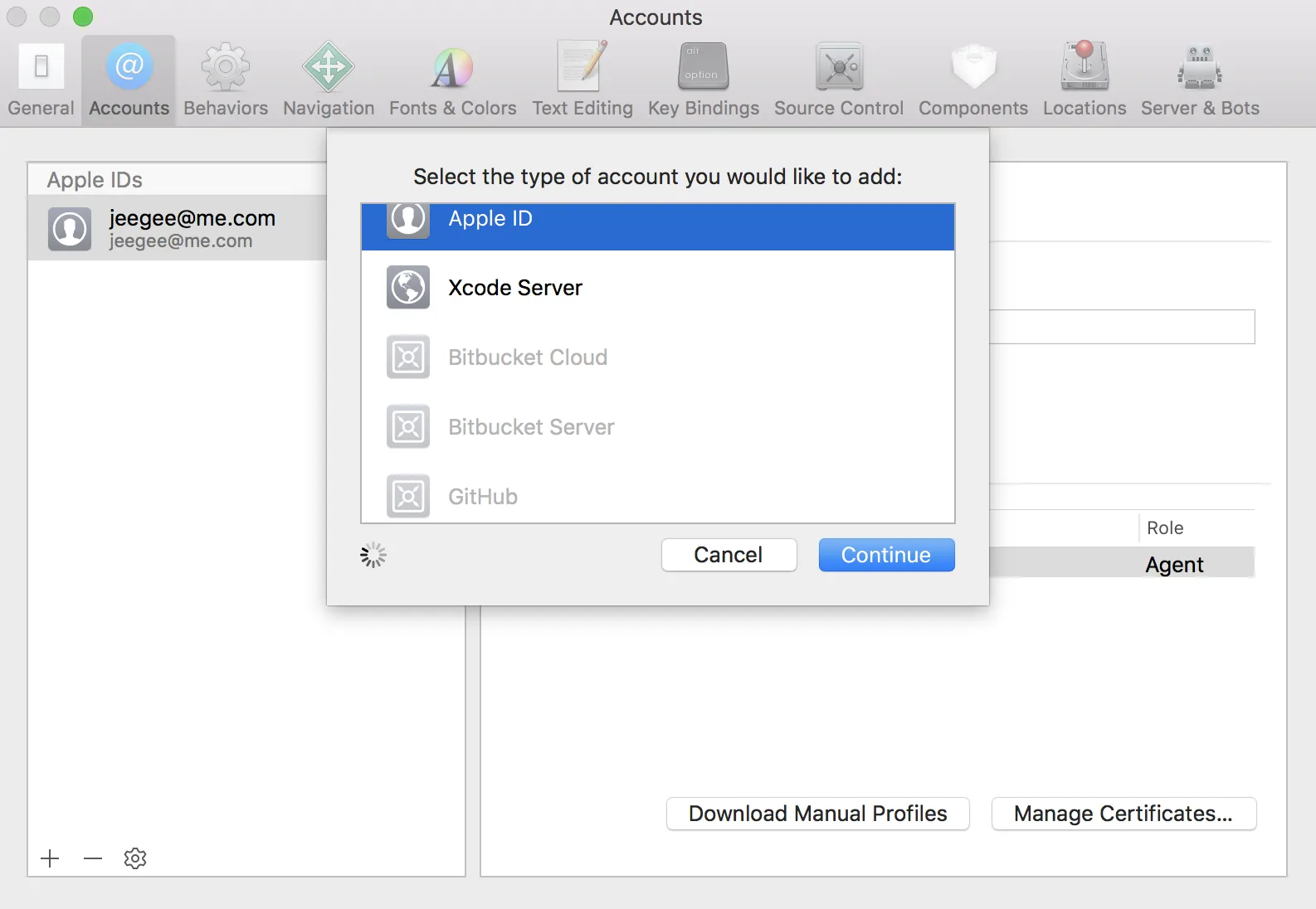Switch to the Locations tab label
Image resolution: width=1316 pixels, height=909 pixels.
1084,109
